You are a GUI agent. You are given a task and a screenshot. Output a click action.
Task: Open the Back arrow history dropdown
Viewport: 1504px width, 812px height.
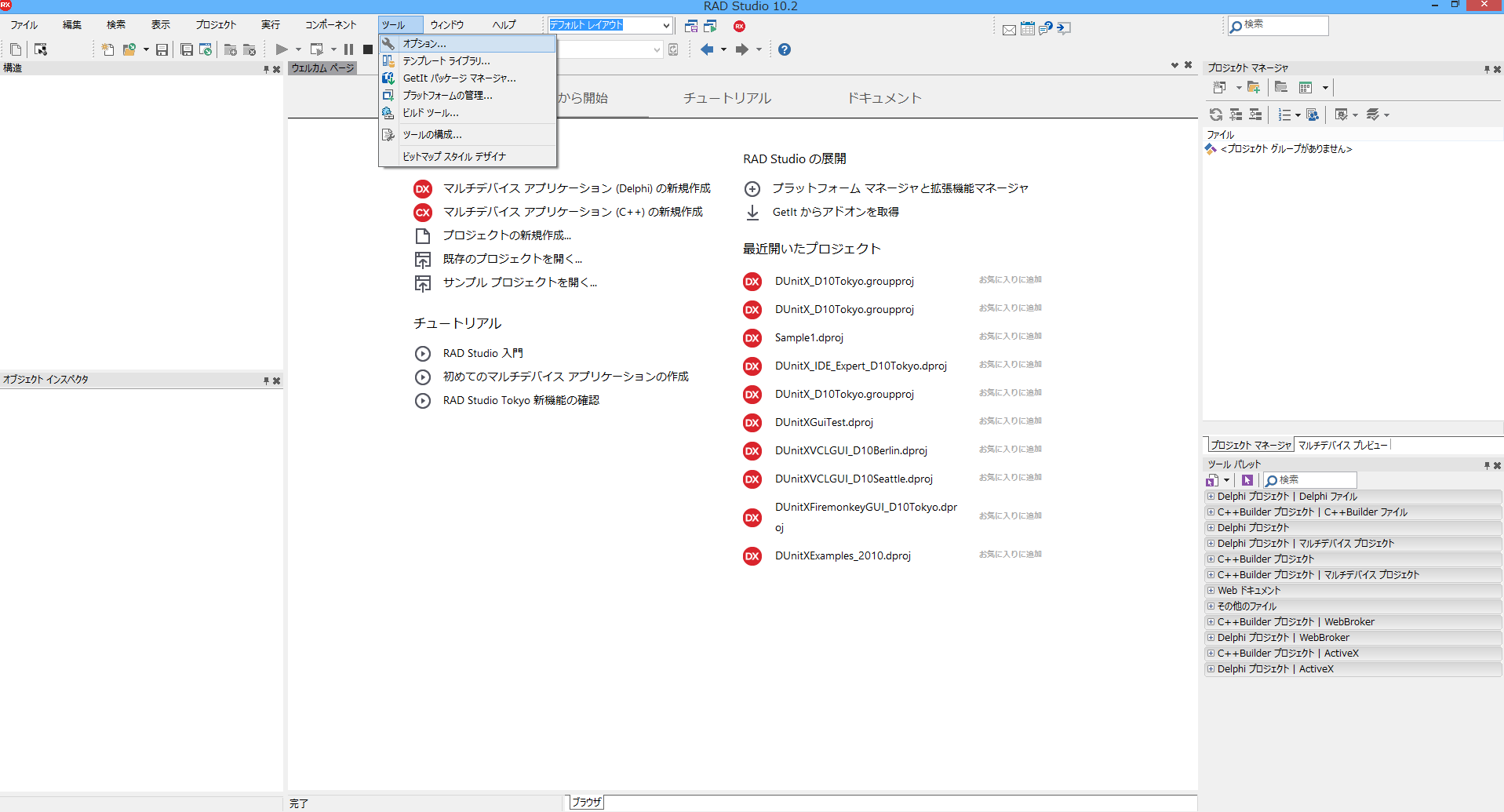pos(723,49)
